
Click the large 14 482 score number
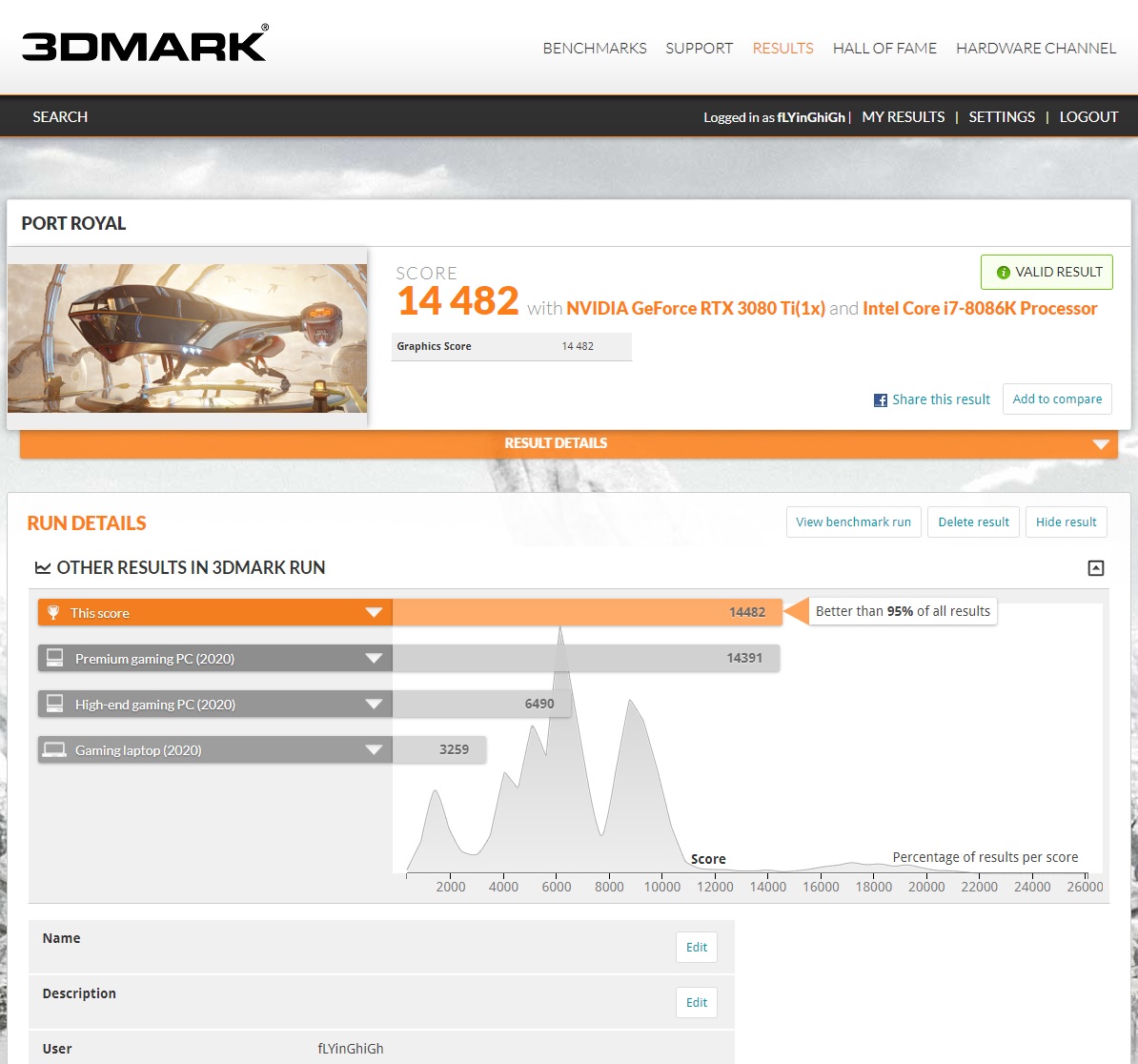(457, 301)
